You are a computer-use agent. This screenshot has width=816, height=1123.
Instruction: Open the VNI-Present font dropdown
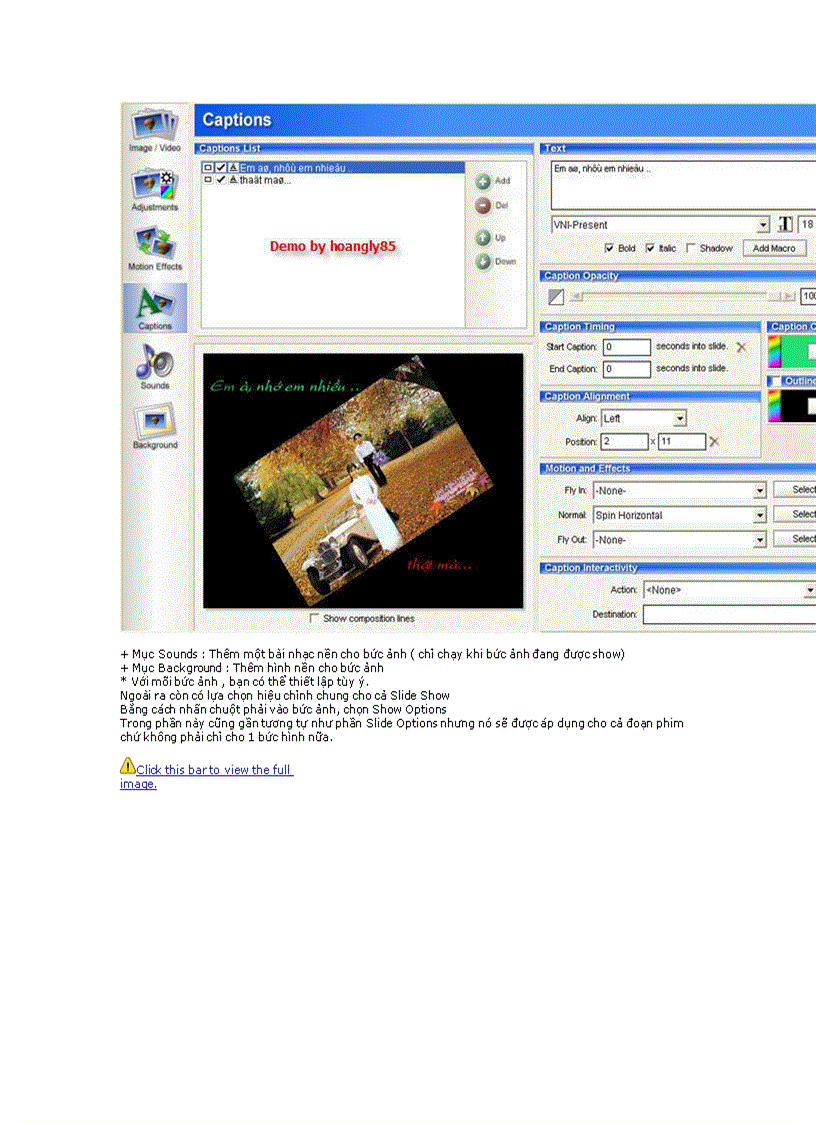[x=763, y=224]
